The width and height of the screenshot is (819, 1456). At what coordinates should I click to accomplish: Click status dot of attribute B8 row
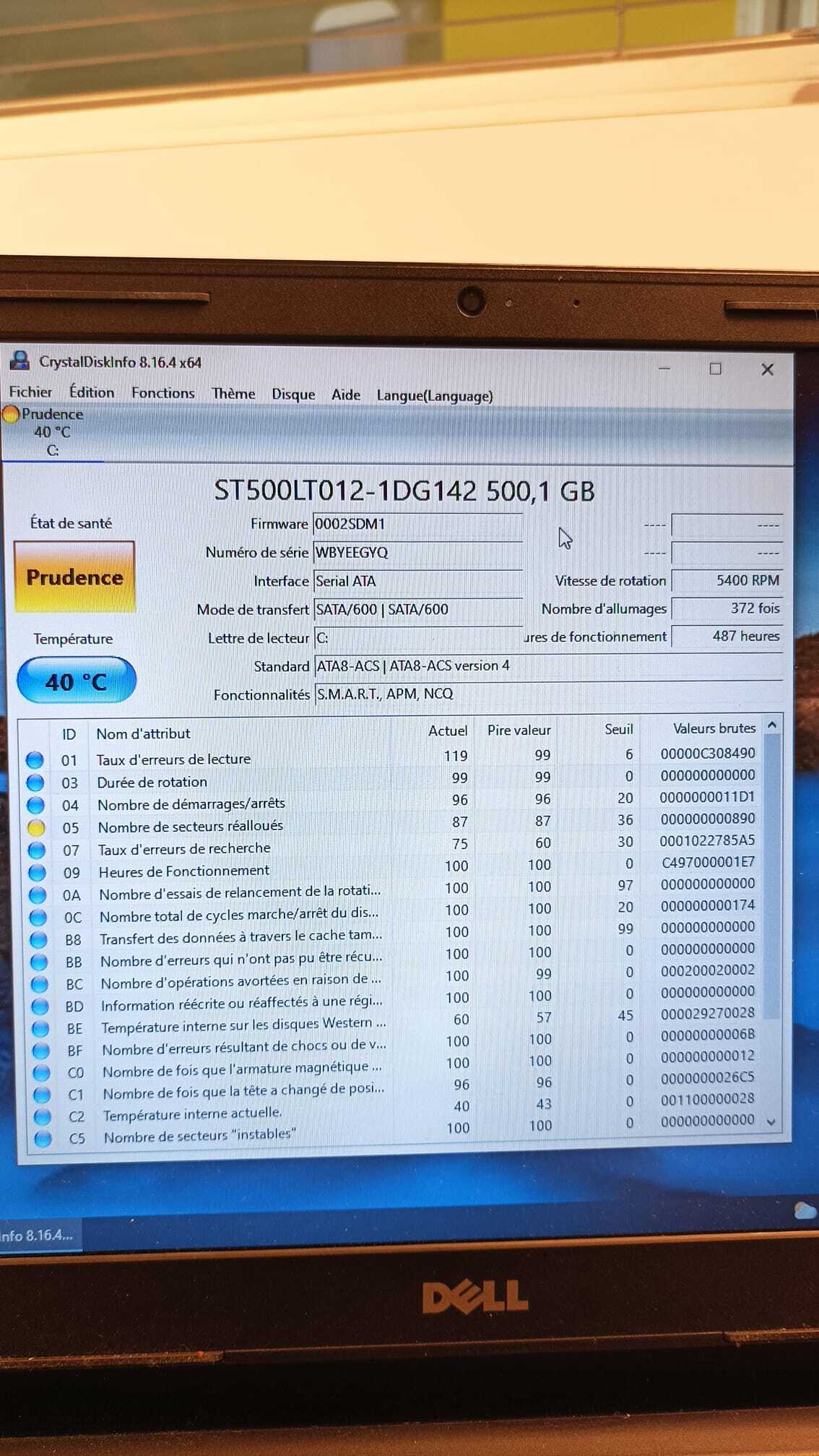click(x=39, y=939)
